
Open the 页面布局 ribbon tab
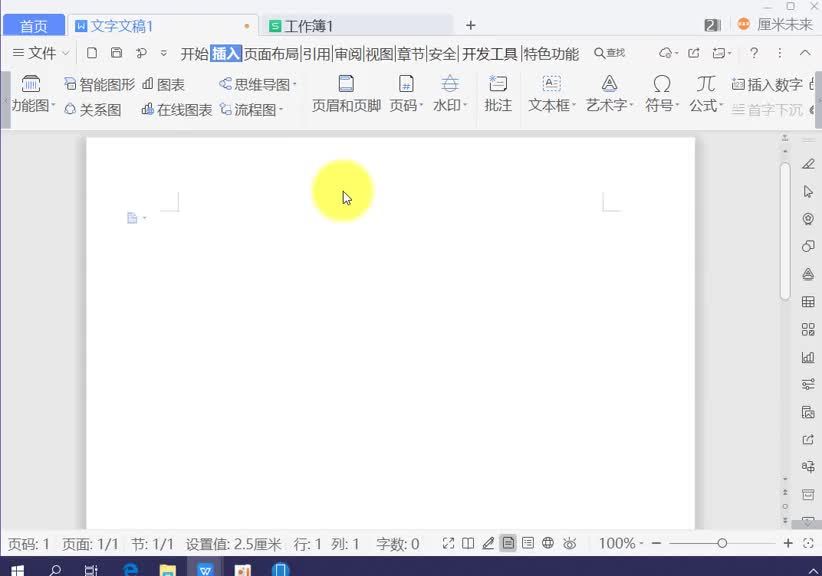pos(270,53)
